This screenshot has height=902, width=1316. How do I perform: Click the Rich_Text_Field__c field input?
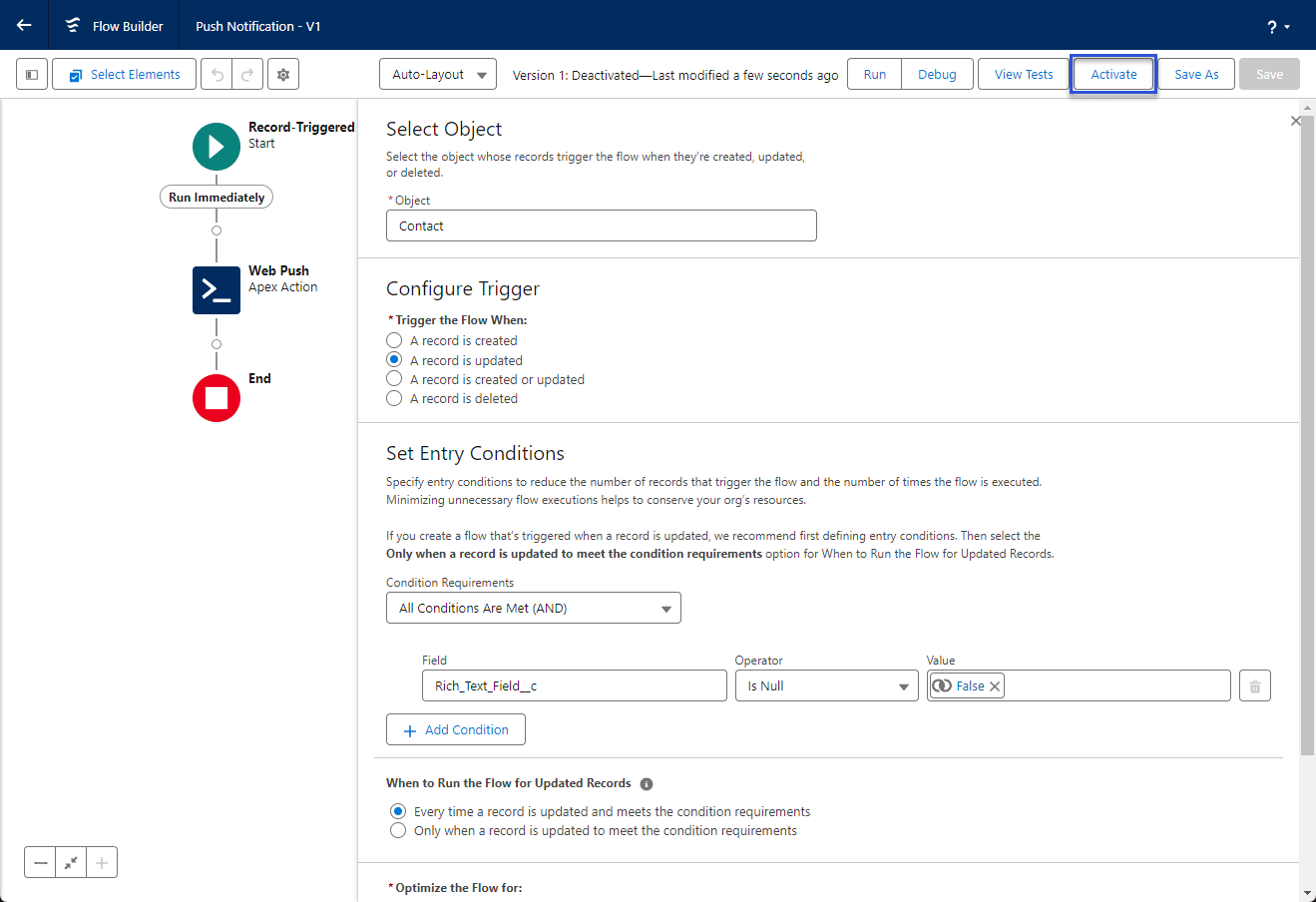click(x=574, y=686)
